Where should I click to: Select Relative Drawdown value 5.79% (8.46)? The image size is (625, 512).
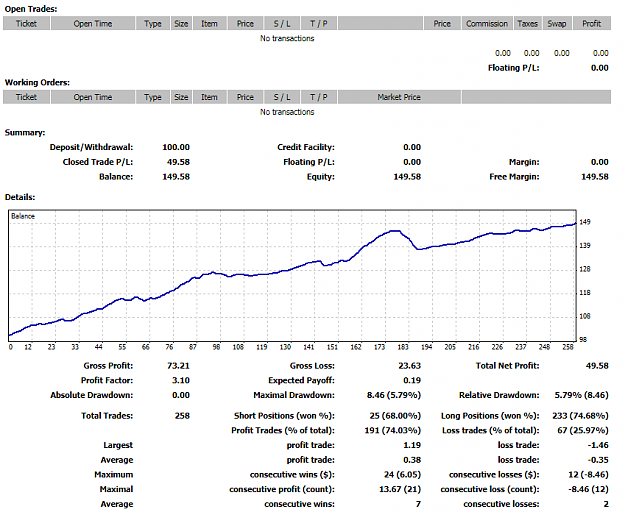point(582,395)
